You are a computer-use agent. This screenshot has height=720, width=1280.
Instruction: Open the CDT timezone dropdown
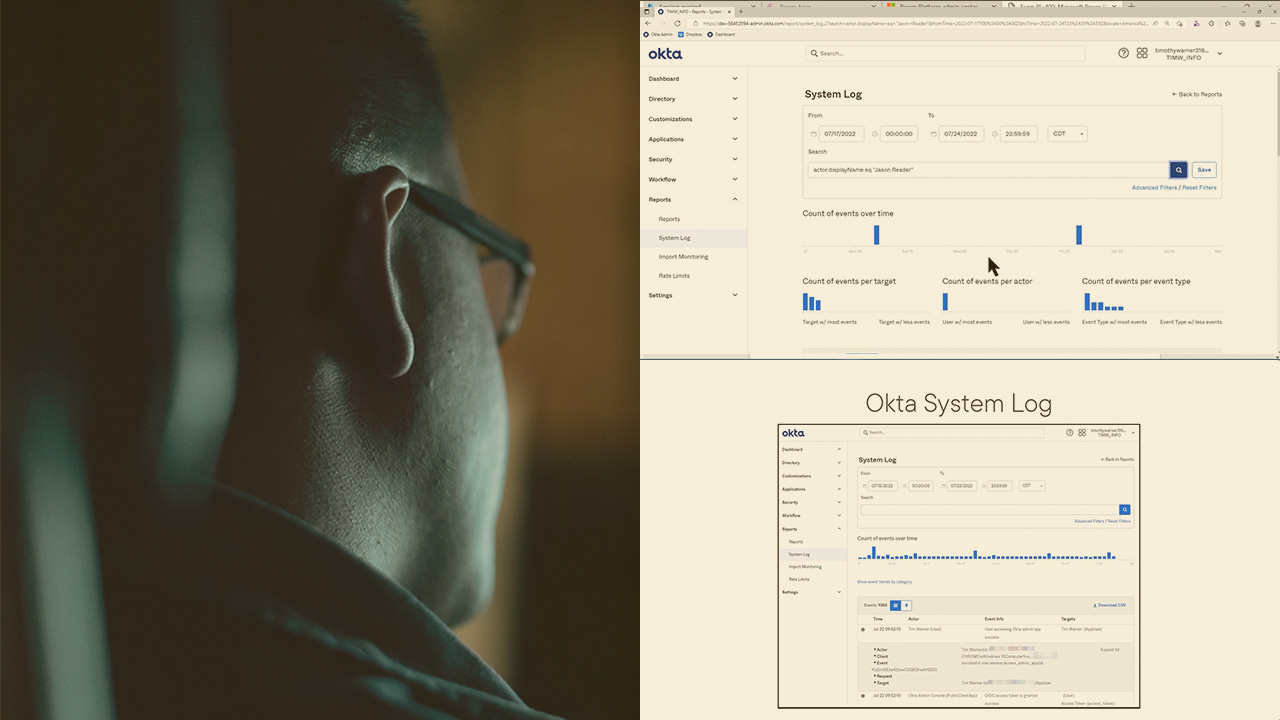click(1066, 134)
